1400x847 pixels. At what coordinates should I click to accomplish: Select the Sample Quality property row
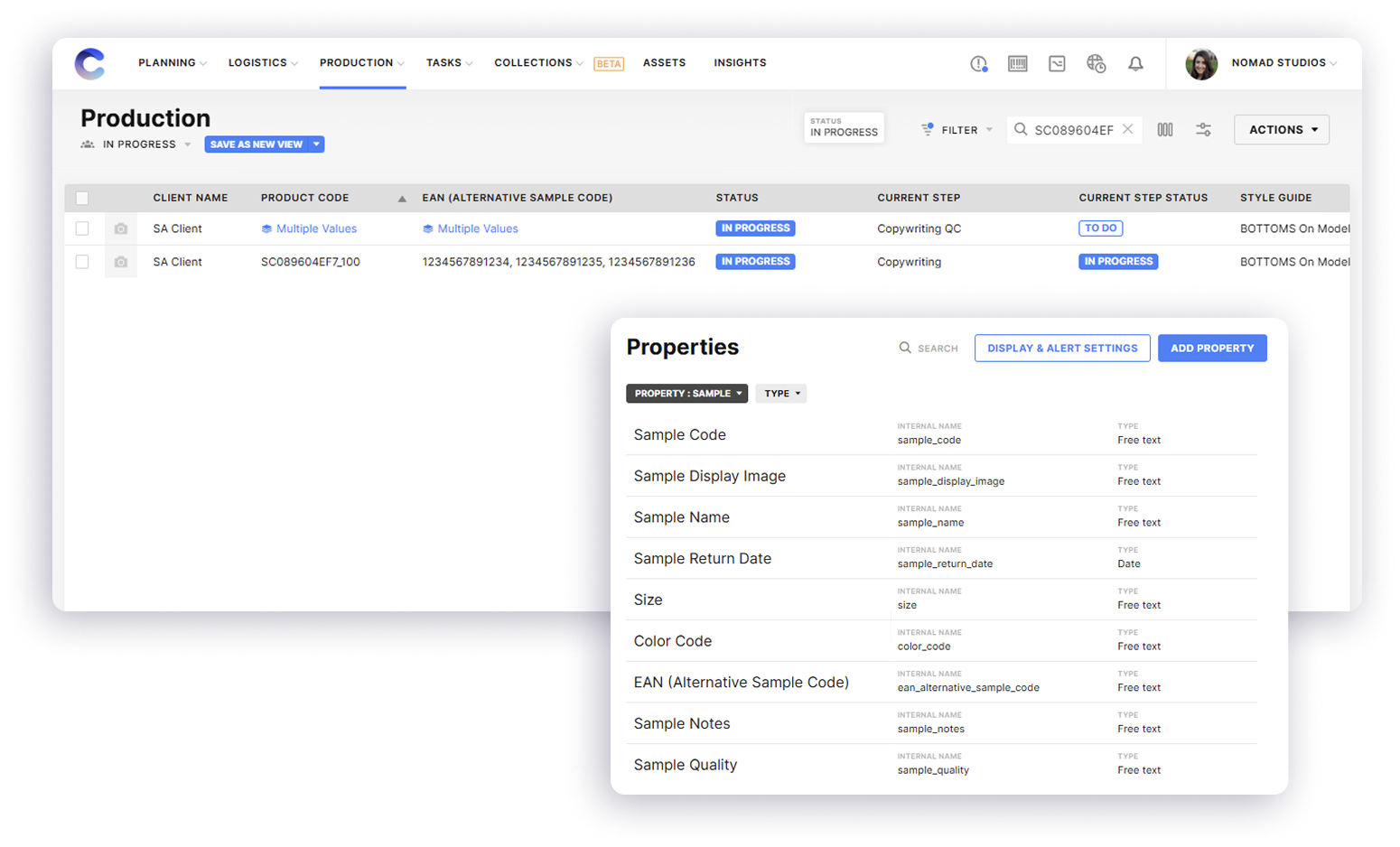point(941,765)
